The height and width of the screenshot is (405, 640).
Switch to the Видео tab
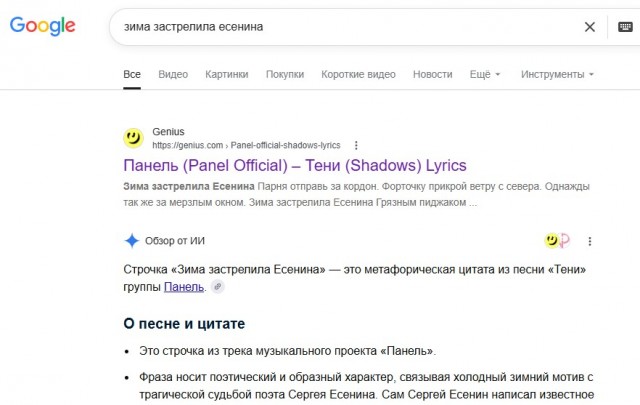[x=173, y=74]
